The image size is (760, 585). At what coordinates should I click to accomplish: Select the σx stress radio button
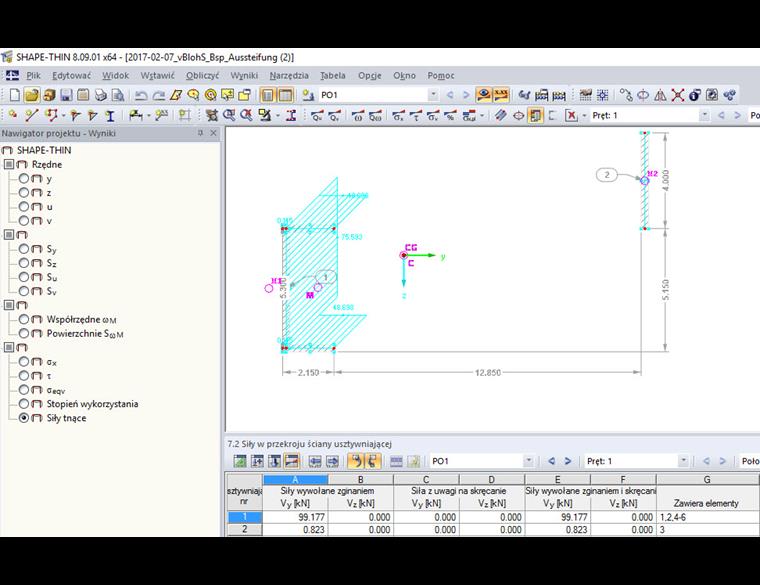(24, 362)
